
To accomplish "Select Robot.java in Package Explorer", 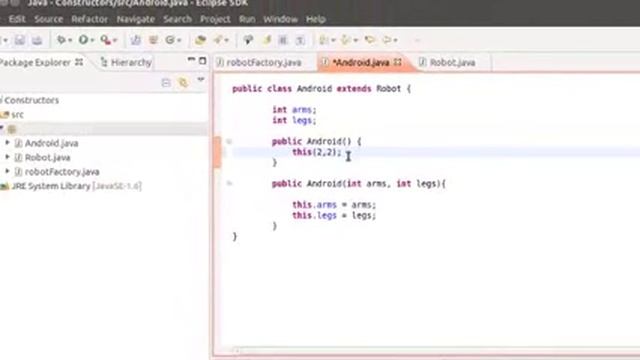I will tap(47, 158).
